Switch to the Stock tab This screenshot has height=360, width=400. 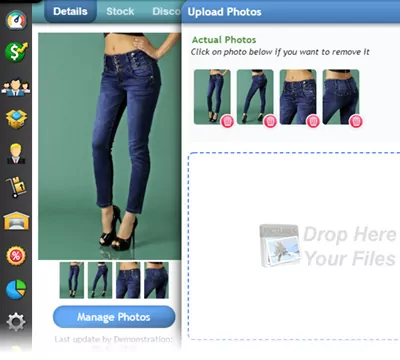[x=120, y=11]
